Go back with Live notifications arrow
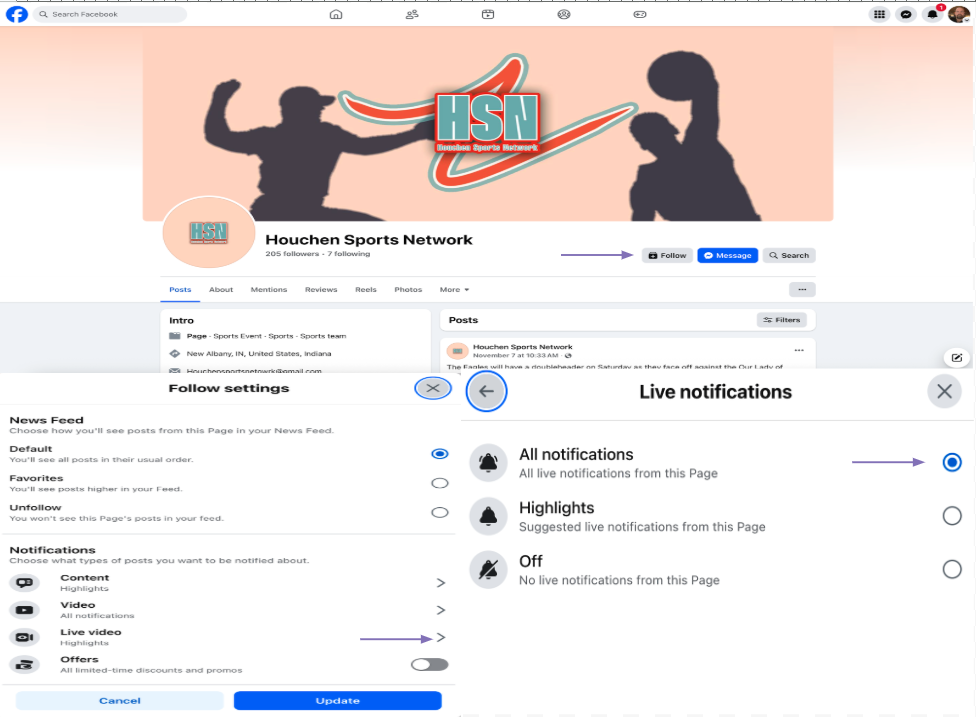This screenshot has width=976, height=717. (x=487, y=391)
